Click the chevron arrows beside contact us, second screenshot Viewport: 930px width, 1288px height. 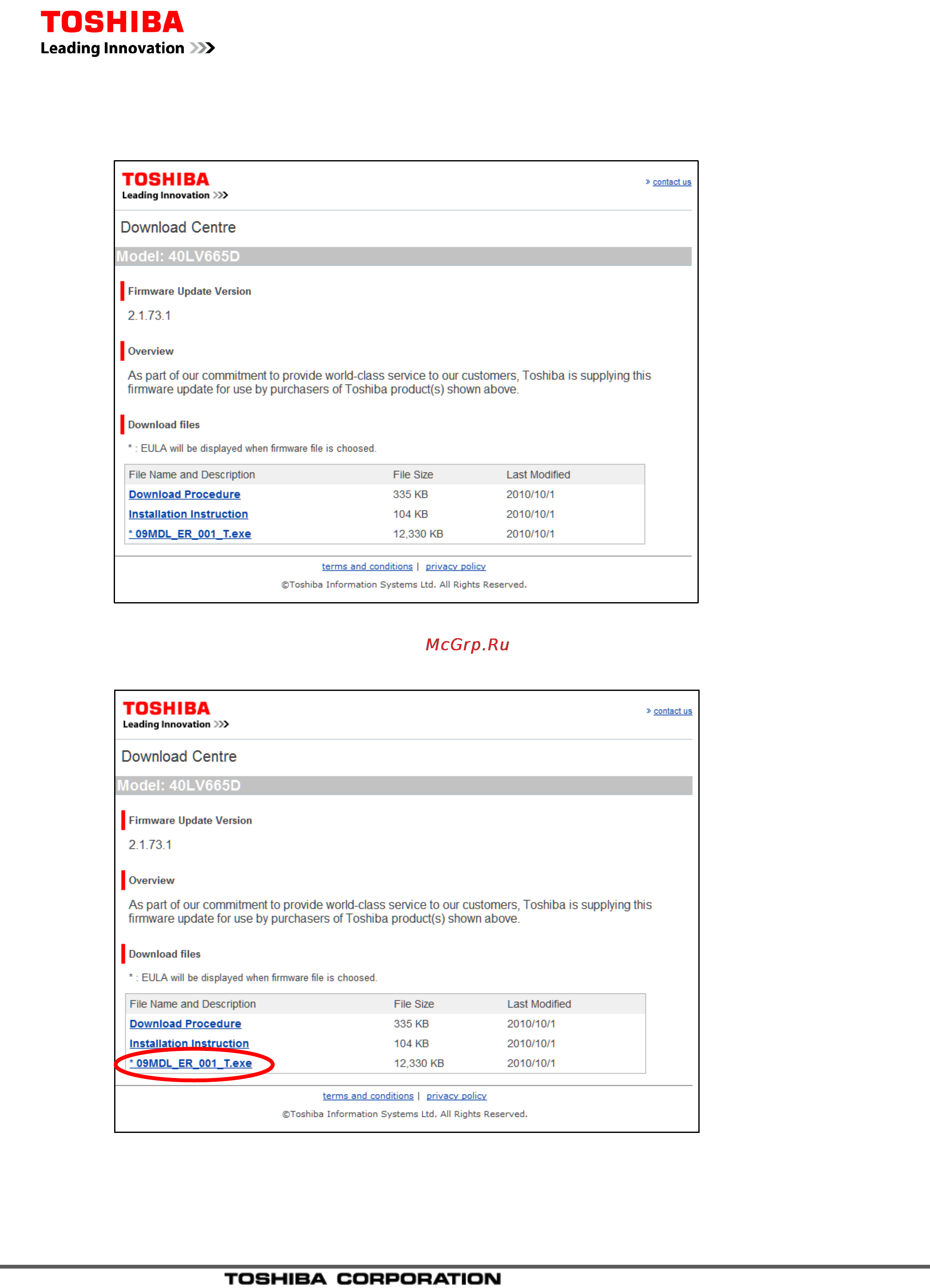coord(649,711)
